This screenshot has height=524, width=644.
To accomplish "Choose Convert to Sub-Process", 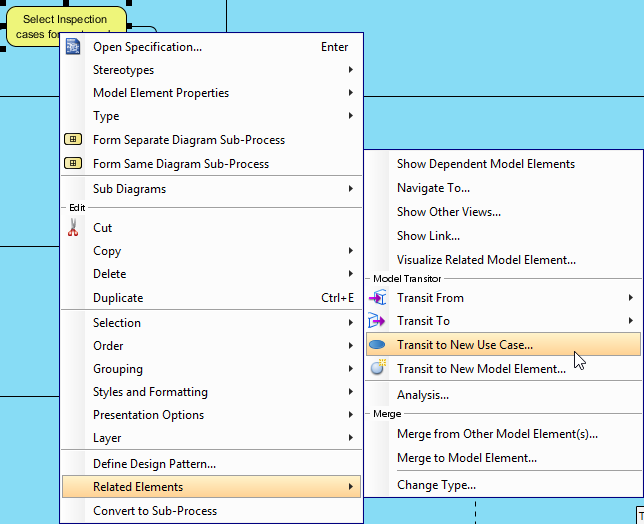I will point(211,510).
